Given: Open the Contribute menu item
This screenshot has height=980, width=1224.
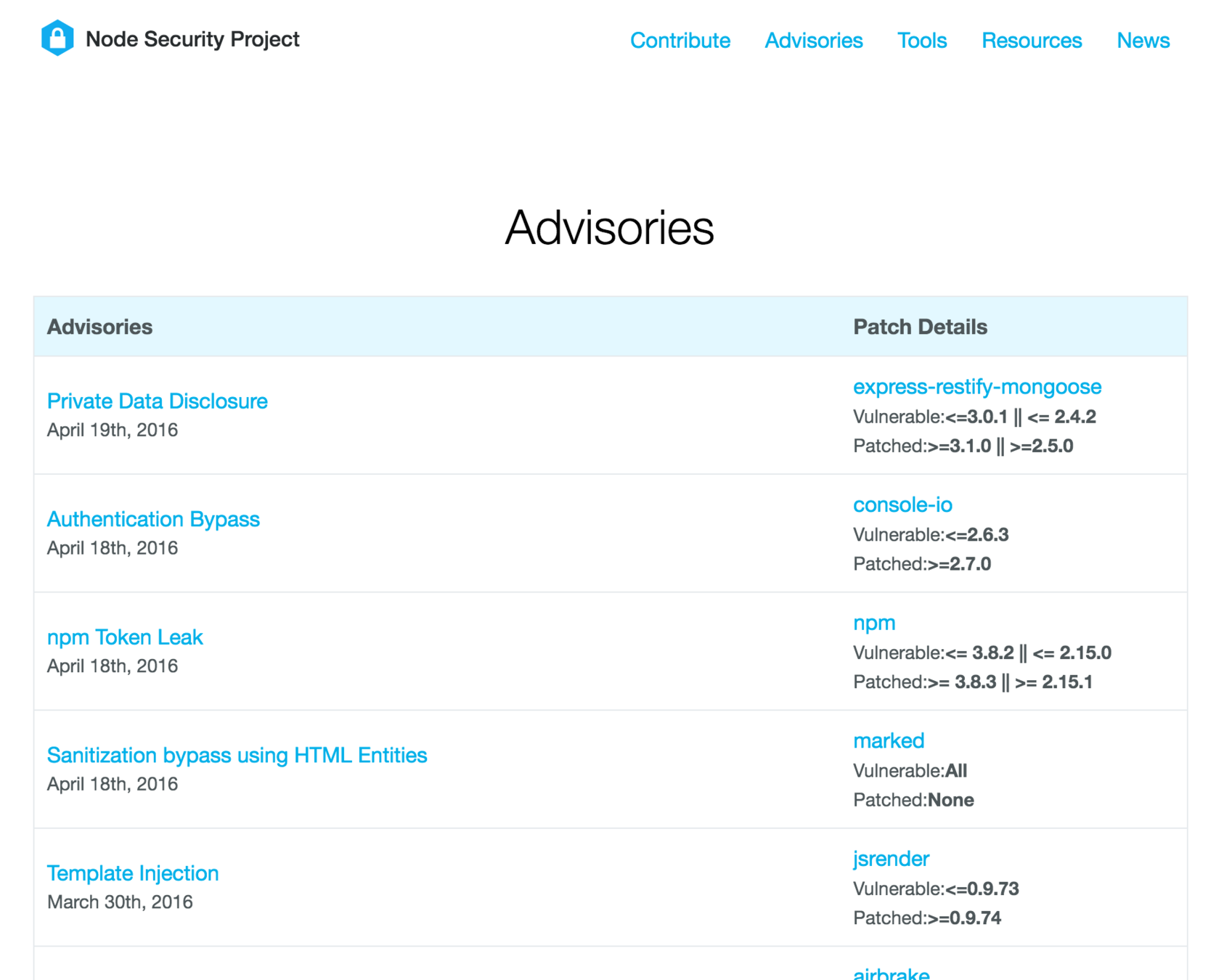Looking at the screenshot, I should coord(680,41).
